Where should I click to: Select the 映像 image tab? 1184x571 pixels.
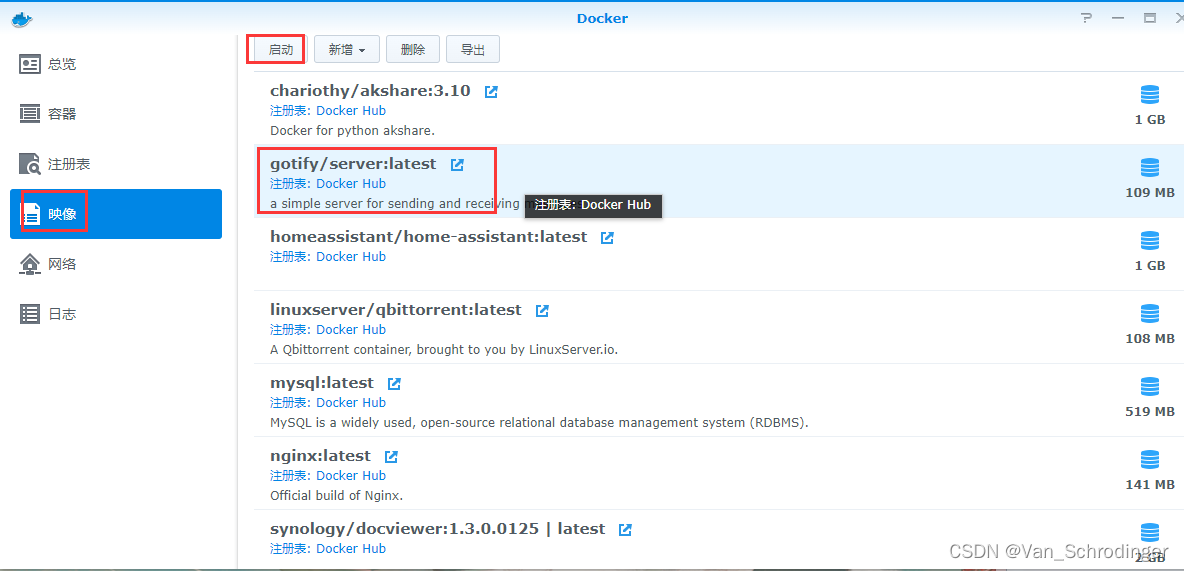(116, 214)
